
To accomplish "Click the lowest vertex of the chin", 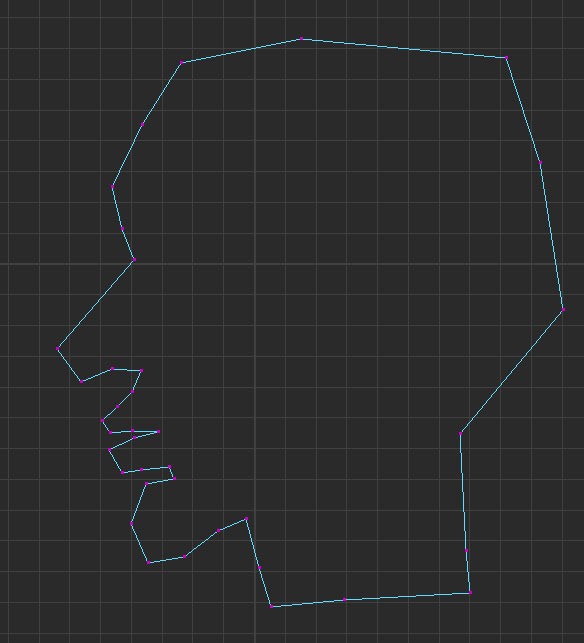I will 148,562.
